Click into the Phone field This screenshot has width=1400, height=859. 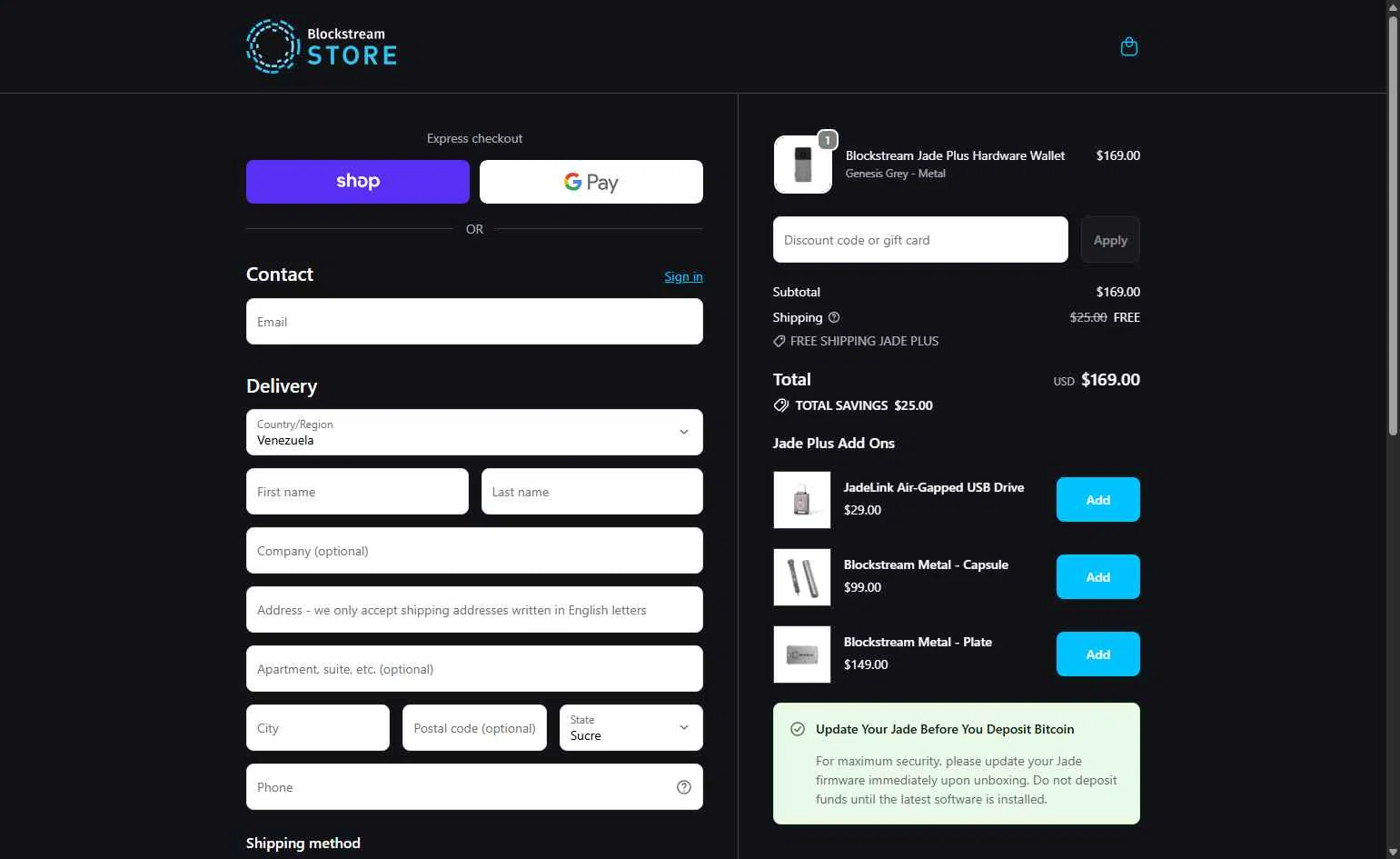(474, 787)
